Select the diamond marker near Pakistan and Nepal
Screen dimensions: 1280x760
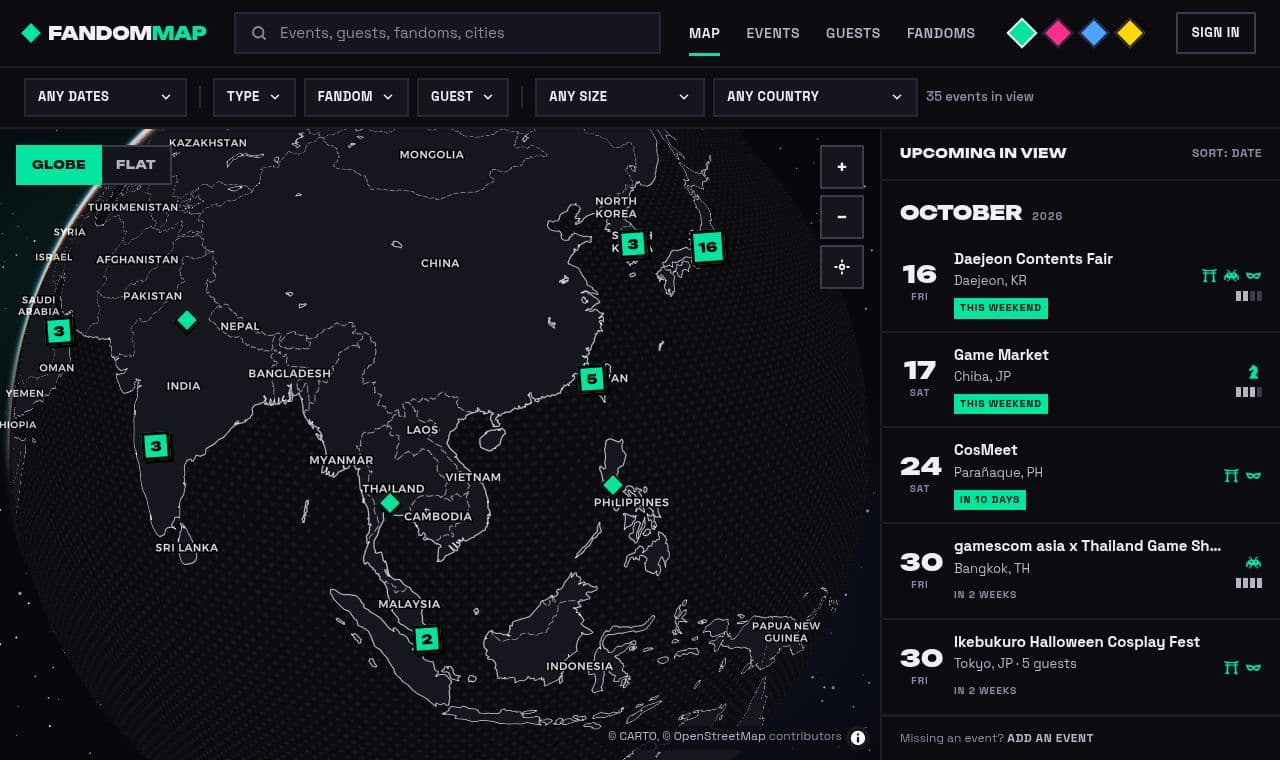click(187, 320)
